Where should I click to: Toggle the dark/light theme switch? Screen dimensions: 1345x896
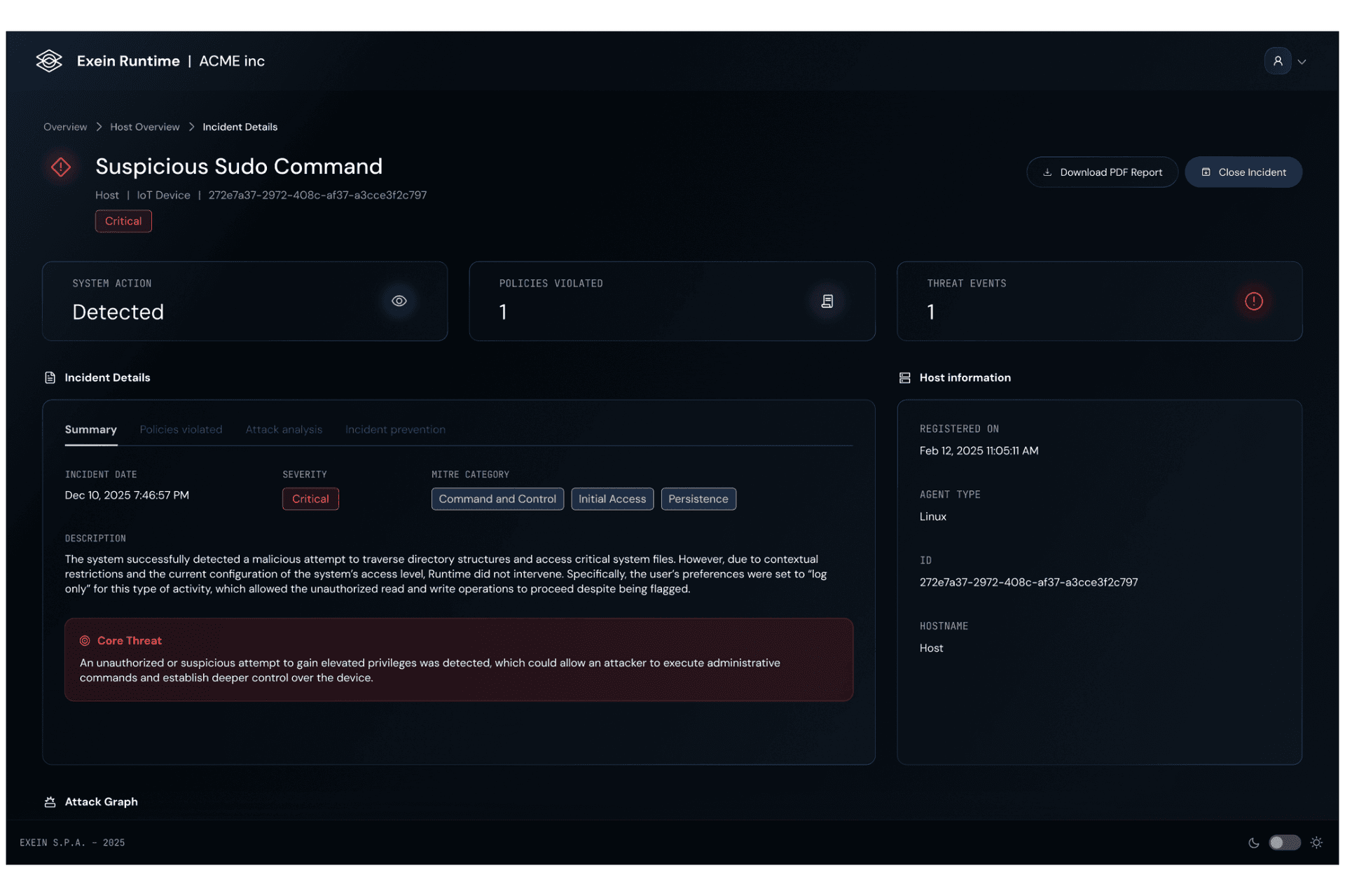1284,843
